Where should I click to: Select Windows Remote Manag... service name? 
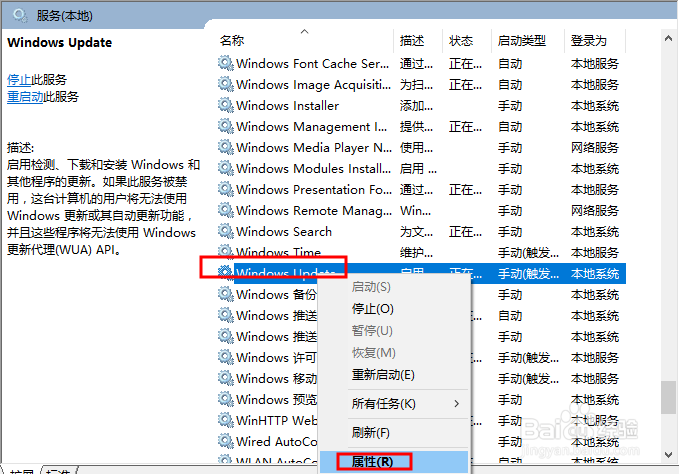pos(314,210)
